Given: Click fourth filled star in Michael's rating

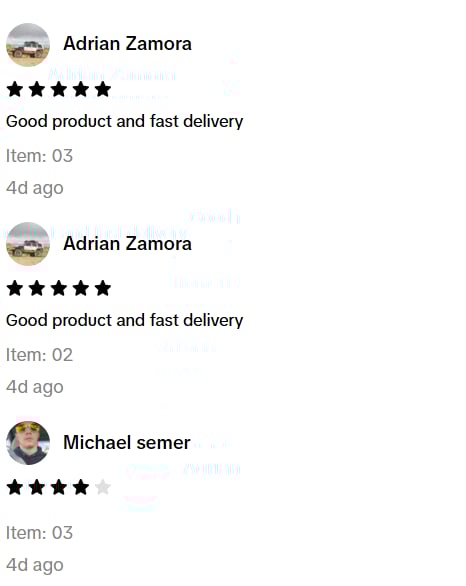Looking at the screenshot, I should pos(81,487).
